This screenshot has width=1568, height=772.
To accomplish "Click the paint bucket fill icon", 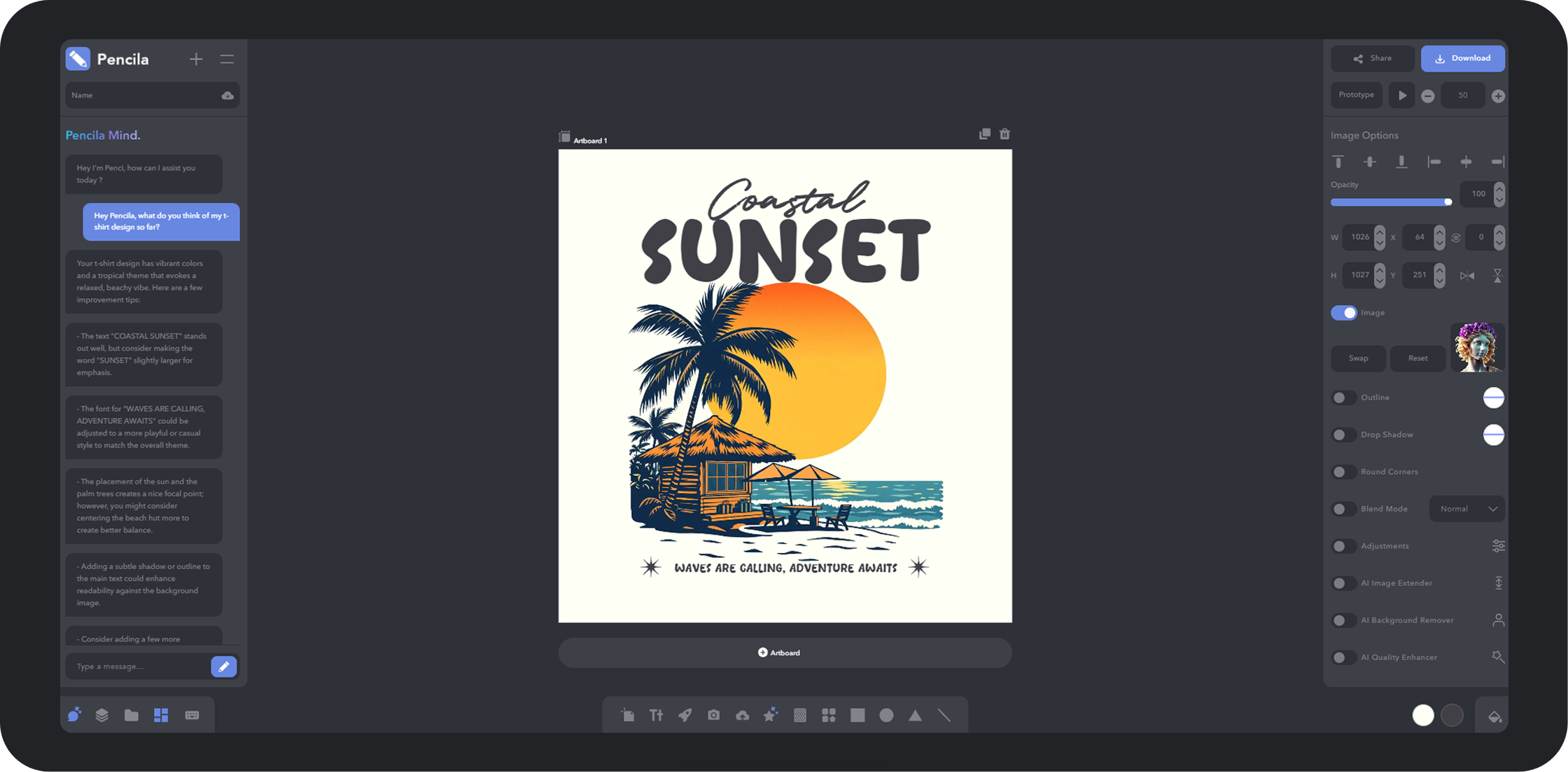I will click(x=1494, y=716).
